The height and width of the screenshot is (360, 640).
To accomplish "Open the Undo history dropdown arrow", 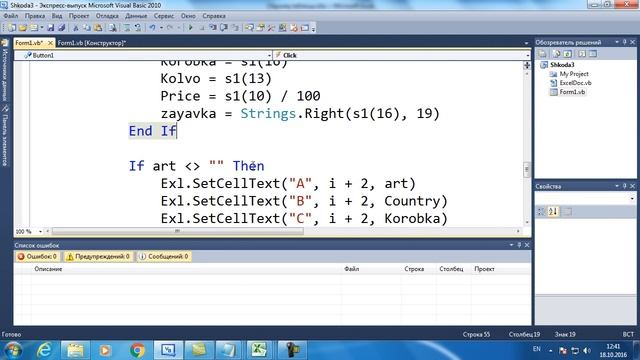I will pyautogui.click(x=161, y=28).
